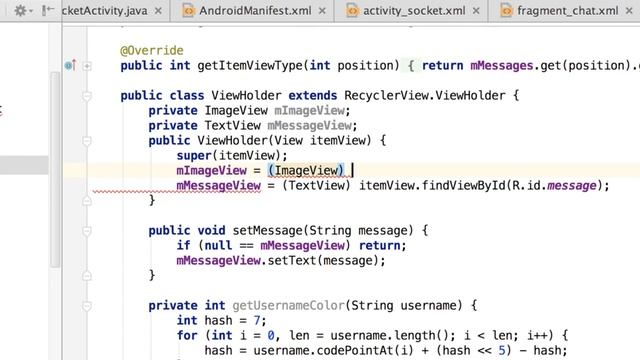Click username.length() in the for loop
Viewport: 640px width, 360px height.
[x=390, y=336]
